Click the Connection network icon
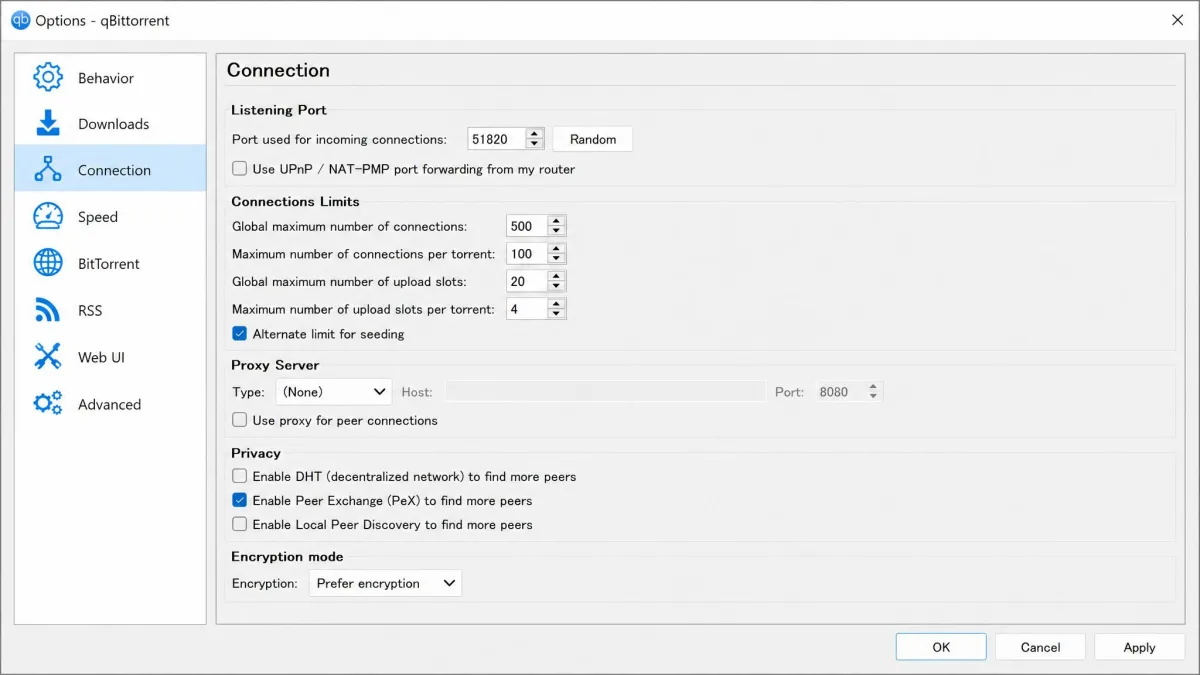The width and height of the screenshot is (1200, 675). click(x=48, y=169)
